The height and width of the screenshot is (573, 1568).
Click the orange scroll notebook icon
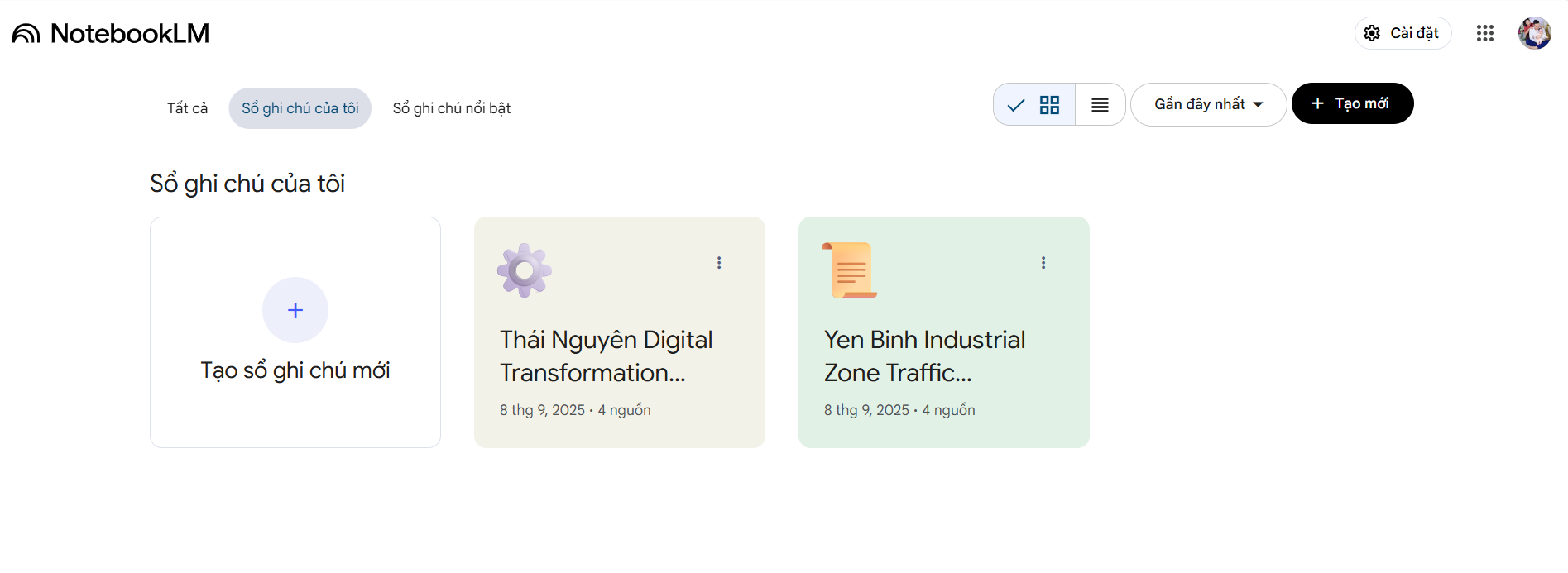point(849,270)
